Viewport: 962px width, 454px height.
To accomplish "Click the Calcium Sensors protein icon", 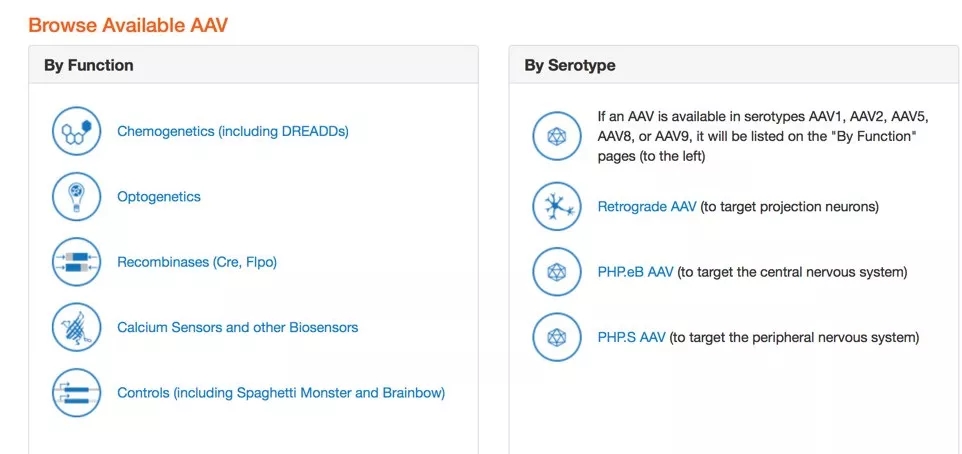I will (77, 327).
